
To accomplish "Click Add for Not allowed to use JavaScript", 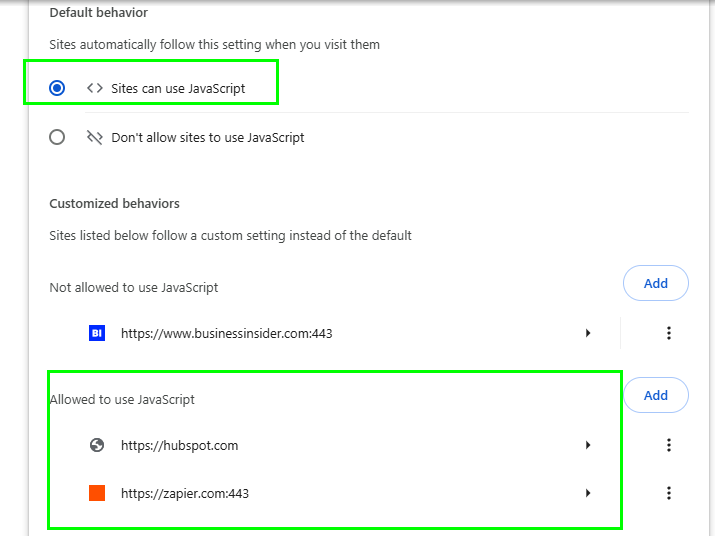I will click(x=656, y=283).
